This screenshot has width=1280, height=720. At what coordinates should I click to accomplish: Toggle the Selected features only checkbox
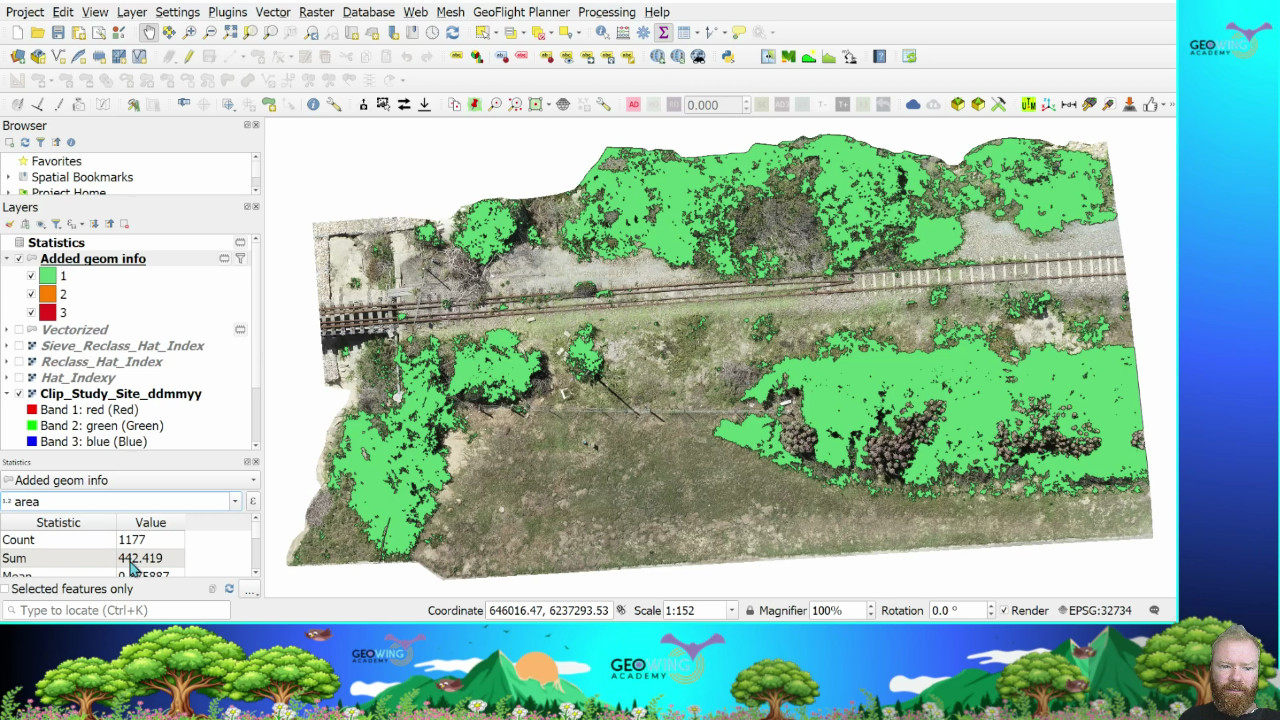pos(5,589)
